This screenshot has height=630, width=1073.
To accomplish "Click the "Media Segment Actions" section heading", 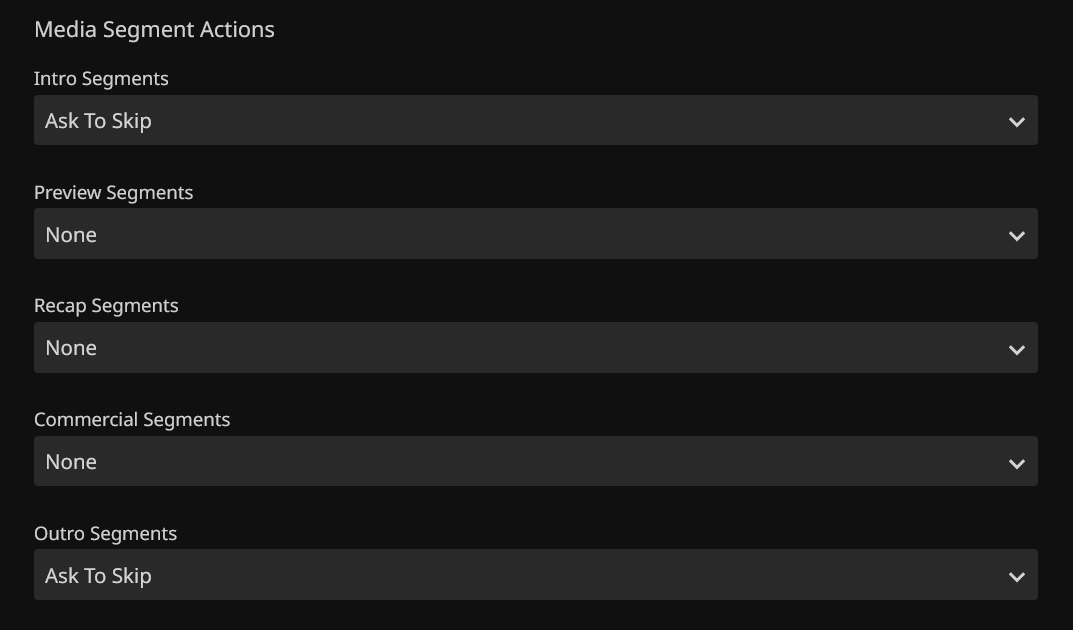I will pyautogui.click(x=154, y=30).
